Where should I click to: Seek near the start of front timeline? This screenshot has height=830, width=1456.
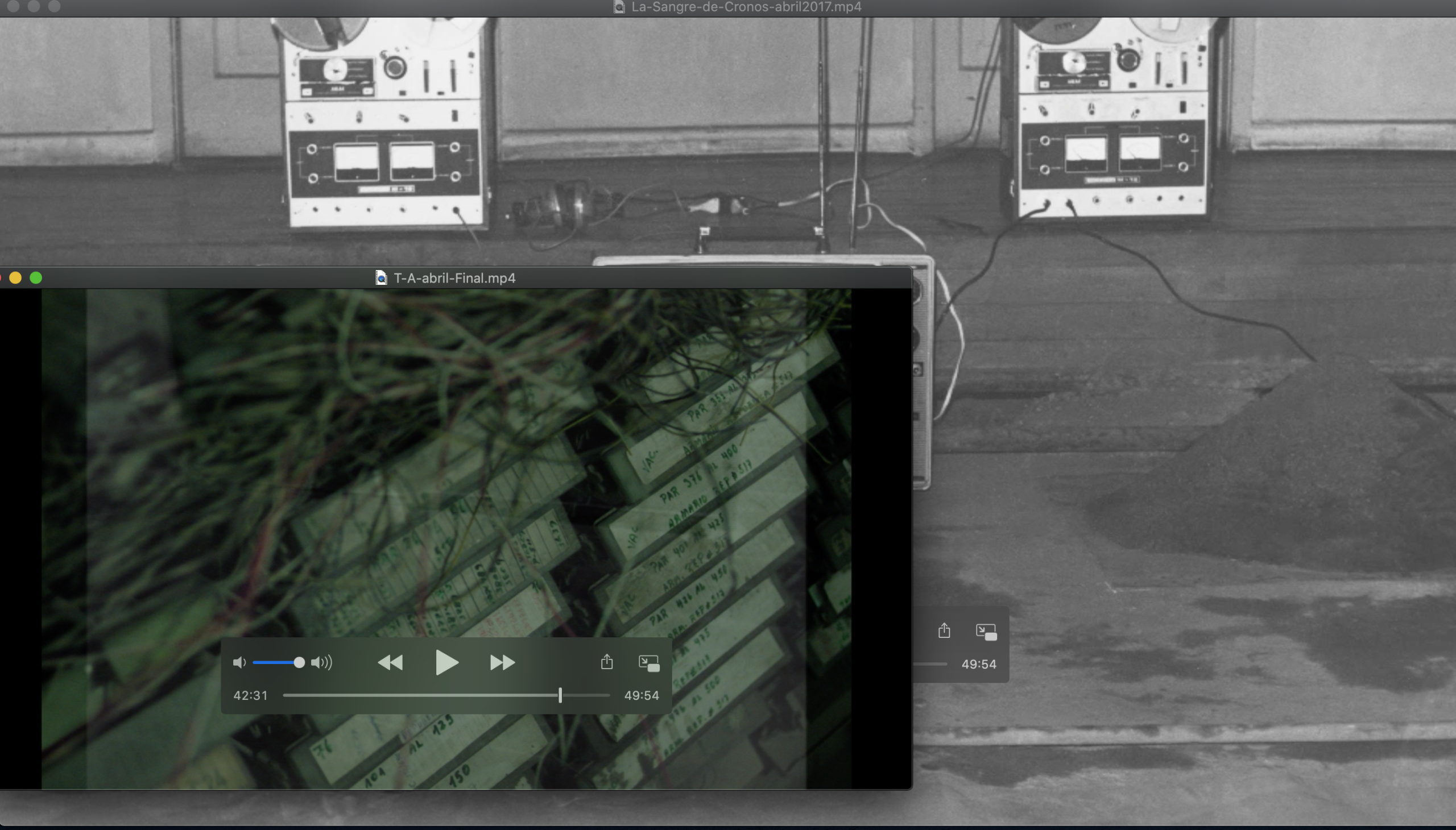pyautogui.click(x=291, y=695)
